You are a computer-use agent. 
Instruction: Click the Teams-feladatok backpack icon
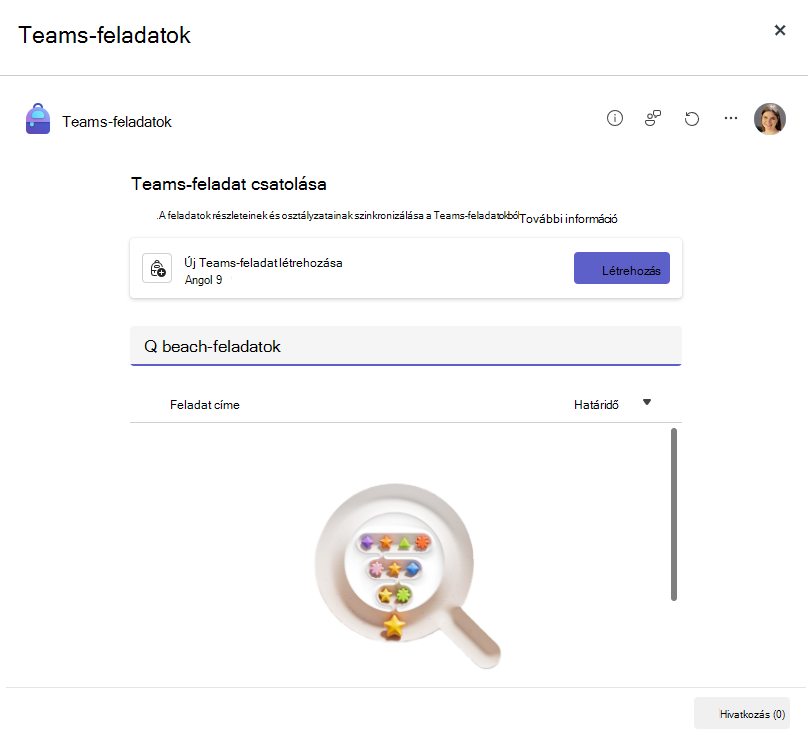[38, 119]
